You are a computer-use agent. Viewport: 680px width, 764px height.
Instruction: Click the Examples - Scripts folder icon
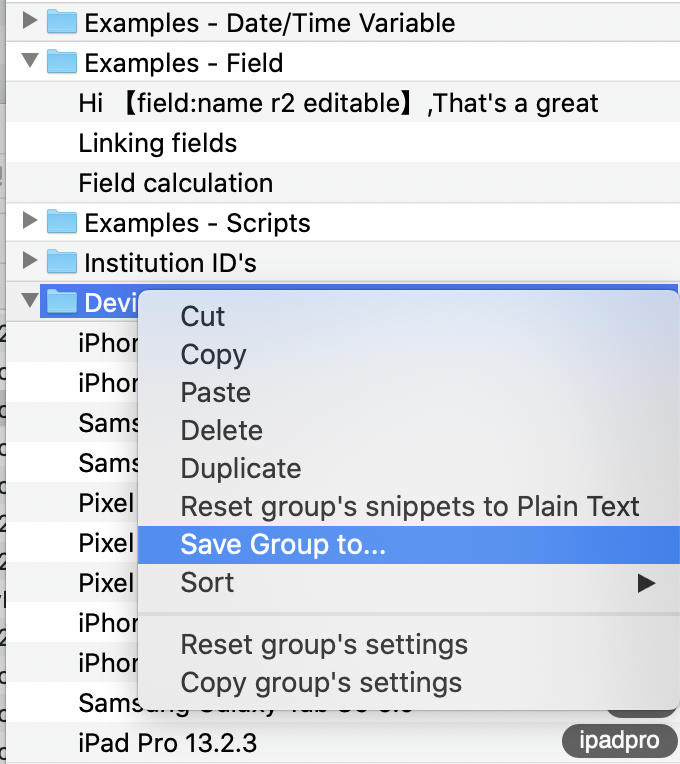pyautogui.click(x=62, y=222)
